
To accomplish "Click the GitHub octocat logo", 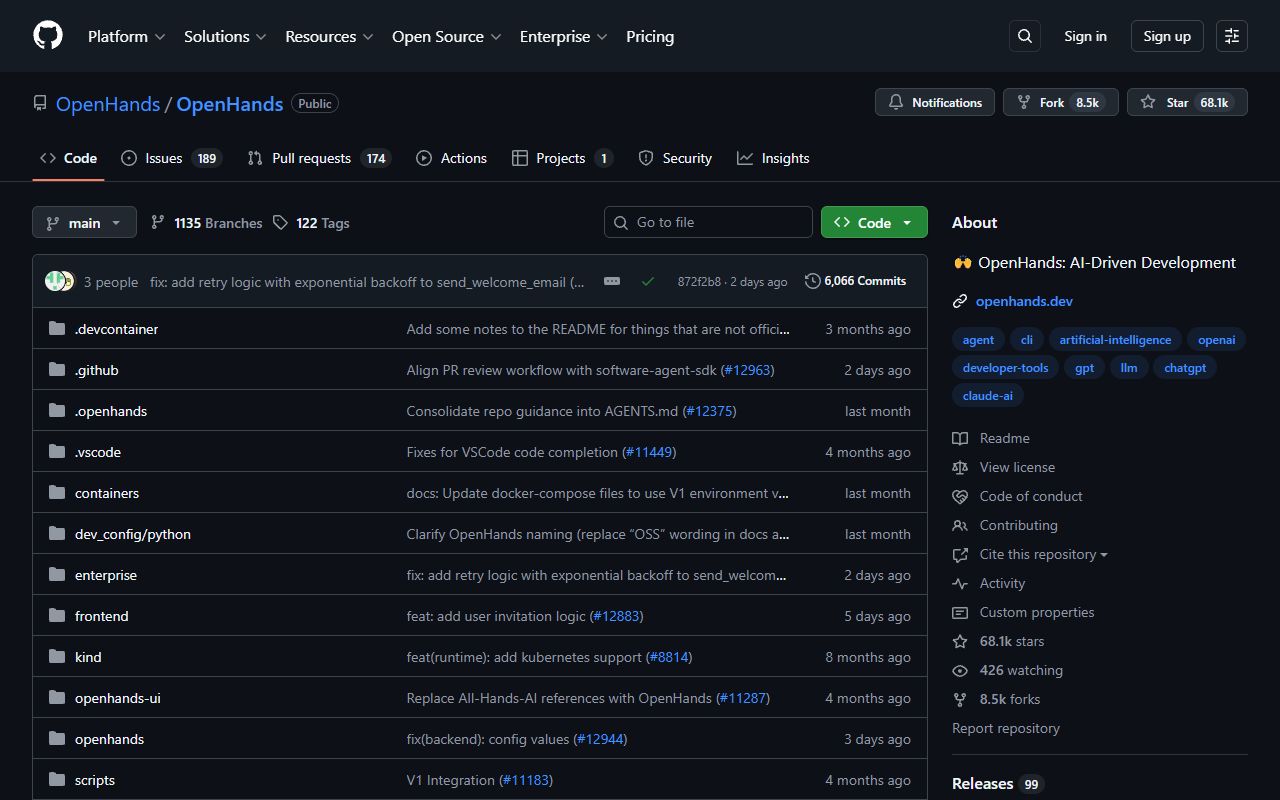I will 47,36.
